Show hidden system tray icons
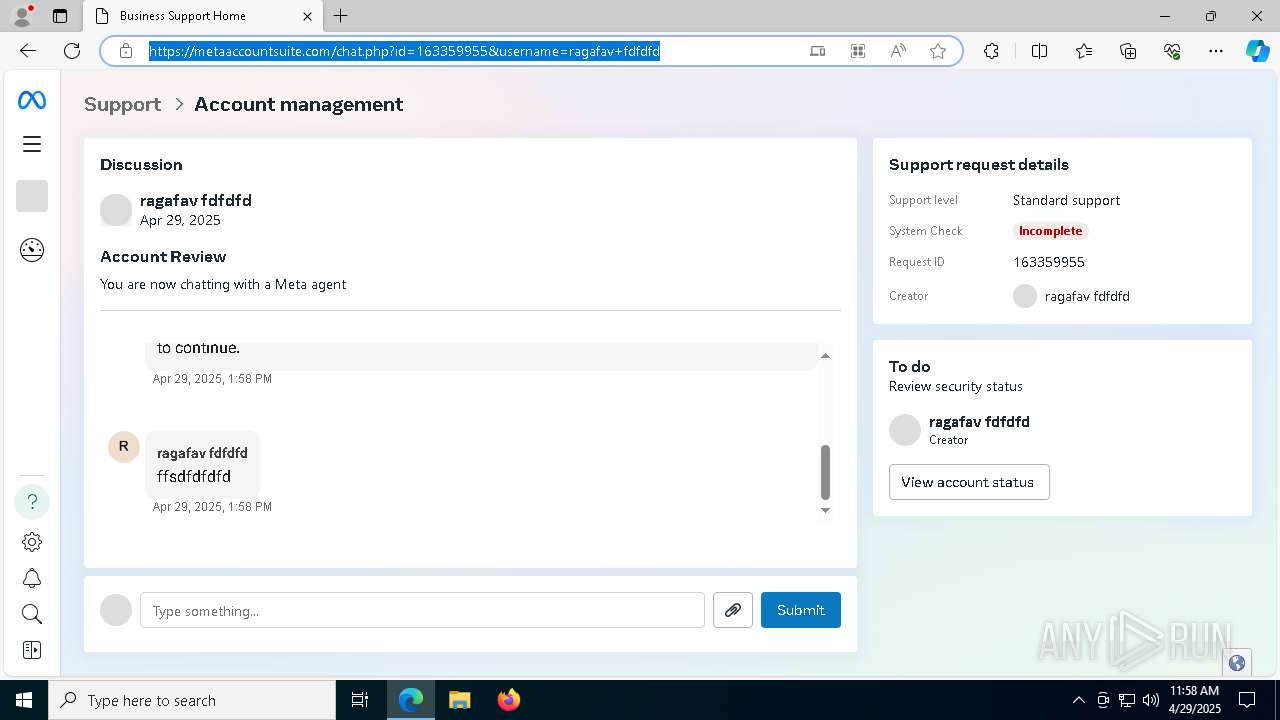Image resolution: width=1280 pixels, height=720 pixels. pos(1078,700)
